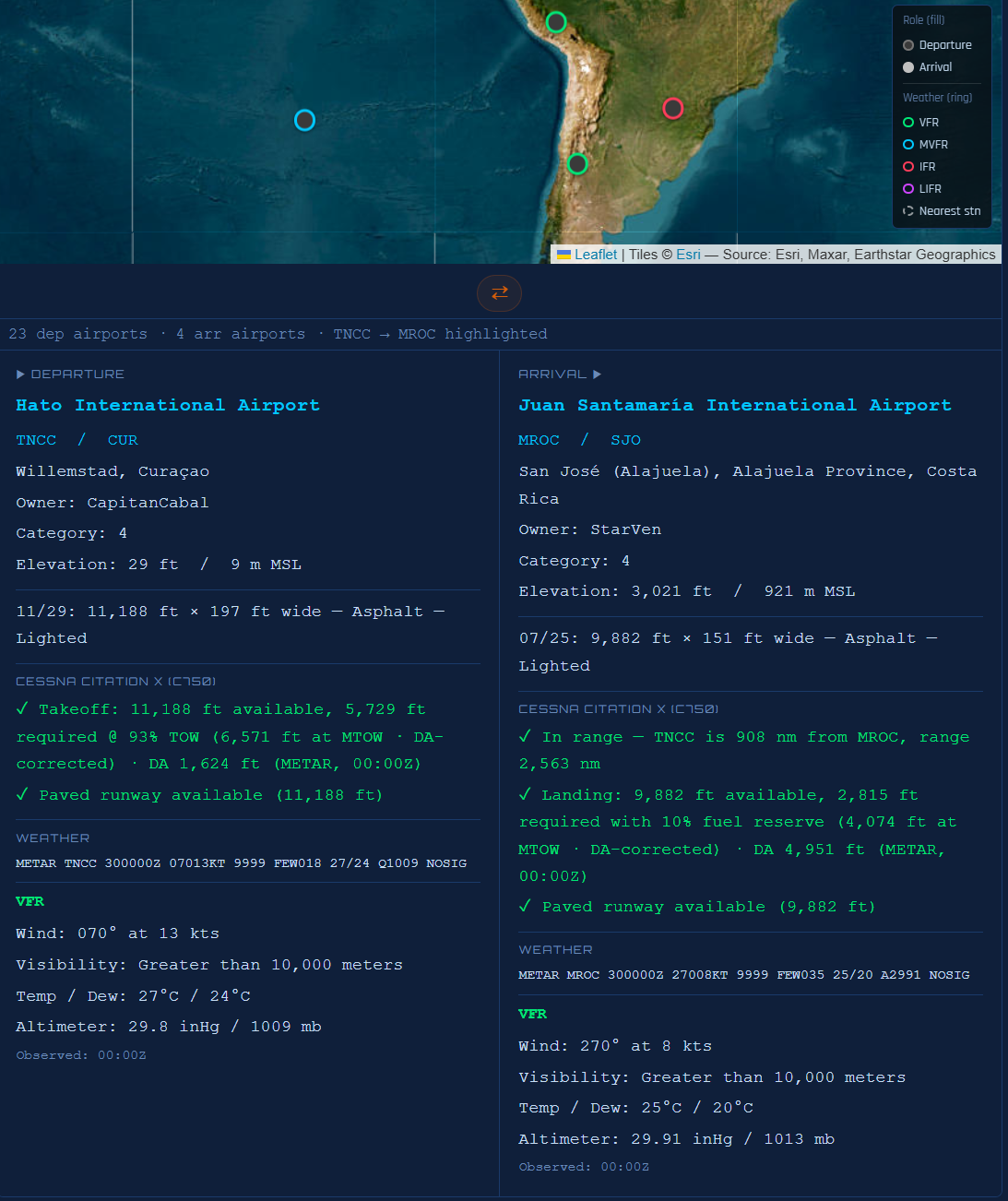The height and width of the screenshot is (1201, 1008).
Task: Select the blue MVFR airport marker in the Pacific
Action: click(x=304, y=120)
